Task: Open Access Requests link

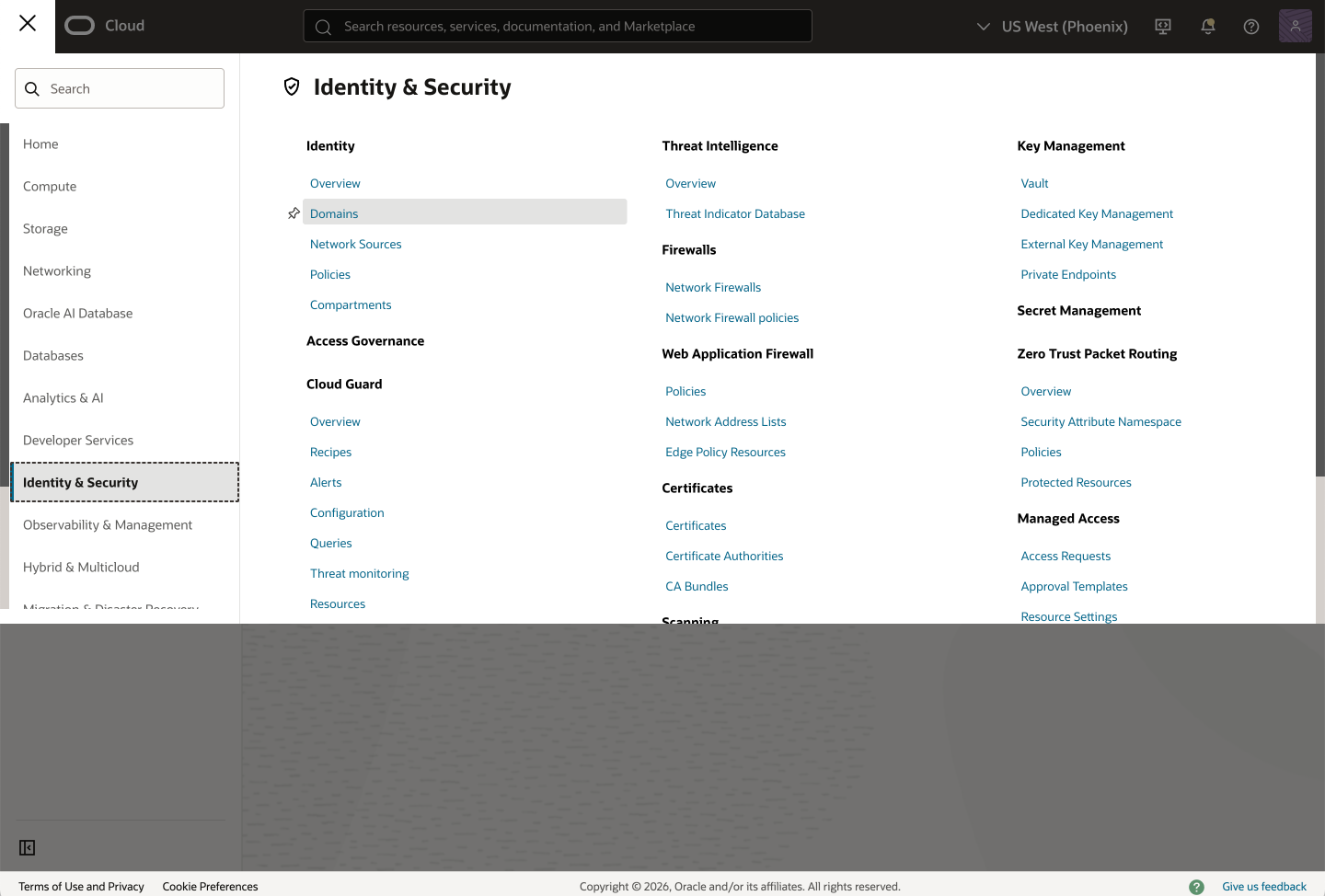Action: click(1066, 557)
